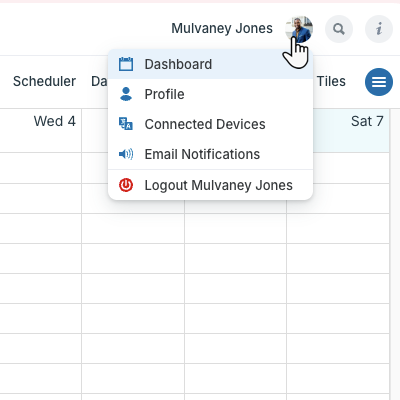This screenshot has width=400, height=400.
Task: Click the Email Notifications speaker icon
Action: click(x=126, y=154)
